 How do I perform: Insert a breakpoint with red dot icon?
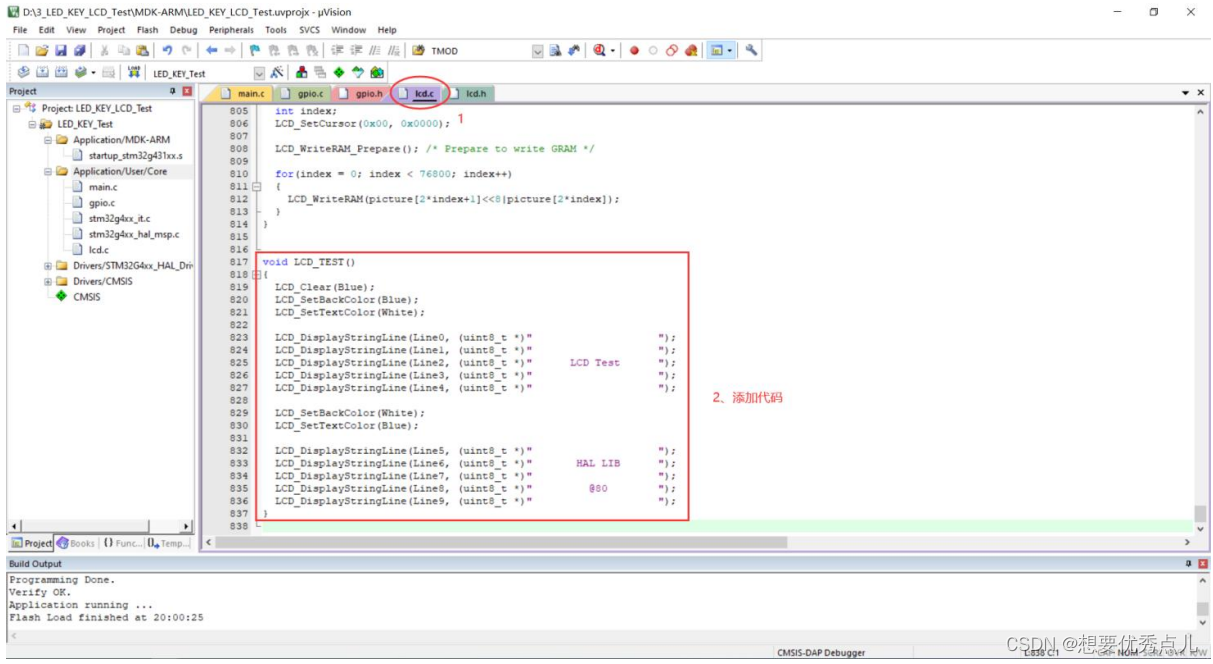[634, 50]
